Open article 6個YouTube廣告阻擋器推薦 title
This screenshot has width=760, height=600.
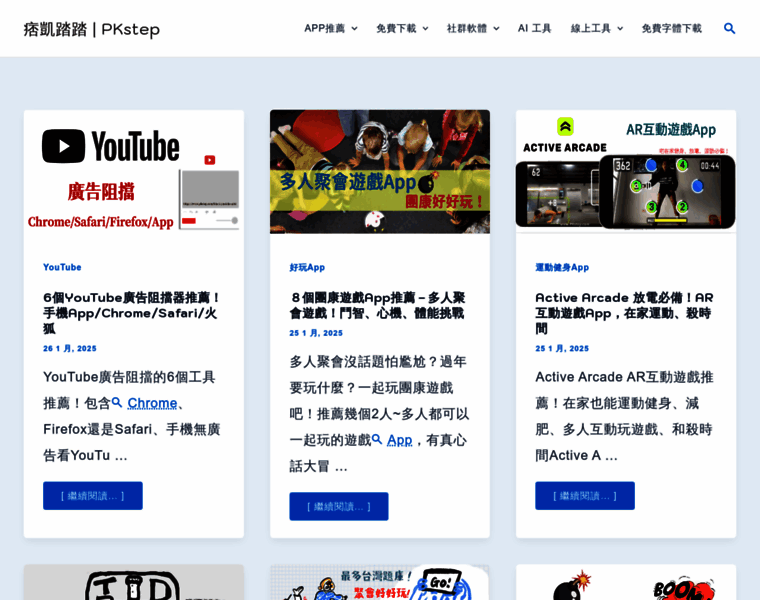(132, 313)
